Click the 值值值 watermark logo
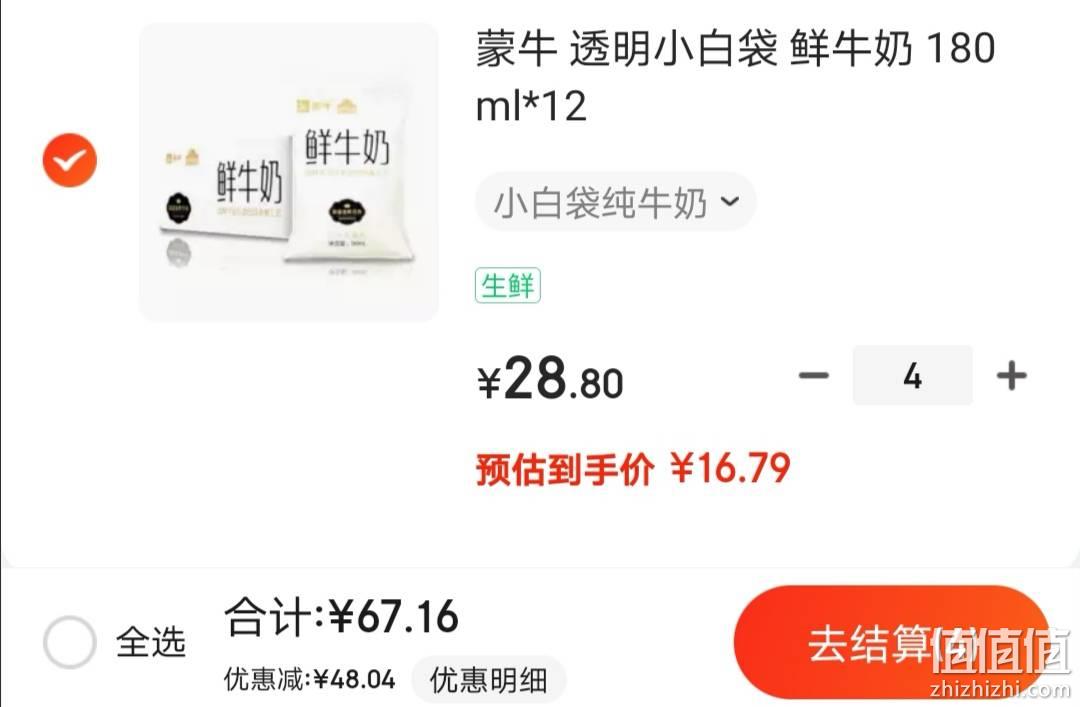This screenshot has height=707, width=1080. pyautogui.click(x=1001, y=650)
